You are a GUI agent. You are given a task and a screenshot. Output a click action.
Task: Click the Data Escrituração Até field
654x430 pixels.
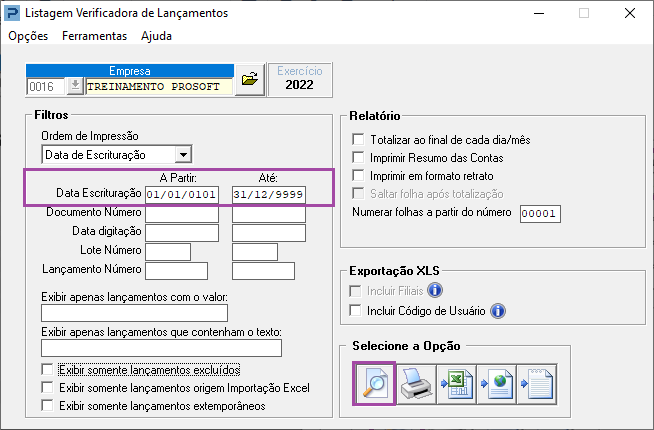[x=269, y=195]
